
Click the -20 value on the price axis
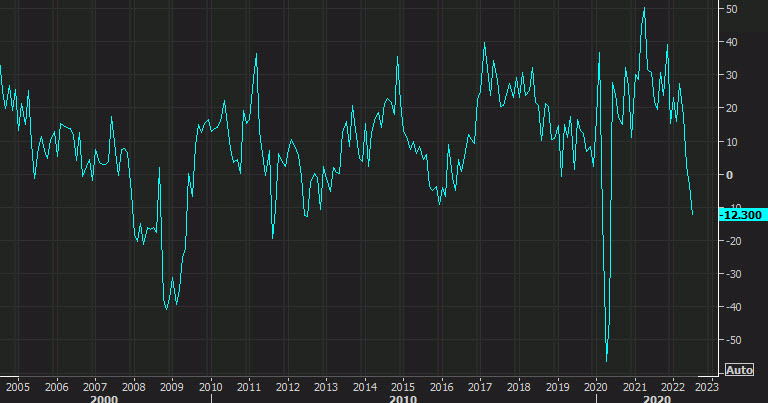point(733,241)
